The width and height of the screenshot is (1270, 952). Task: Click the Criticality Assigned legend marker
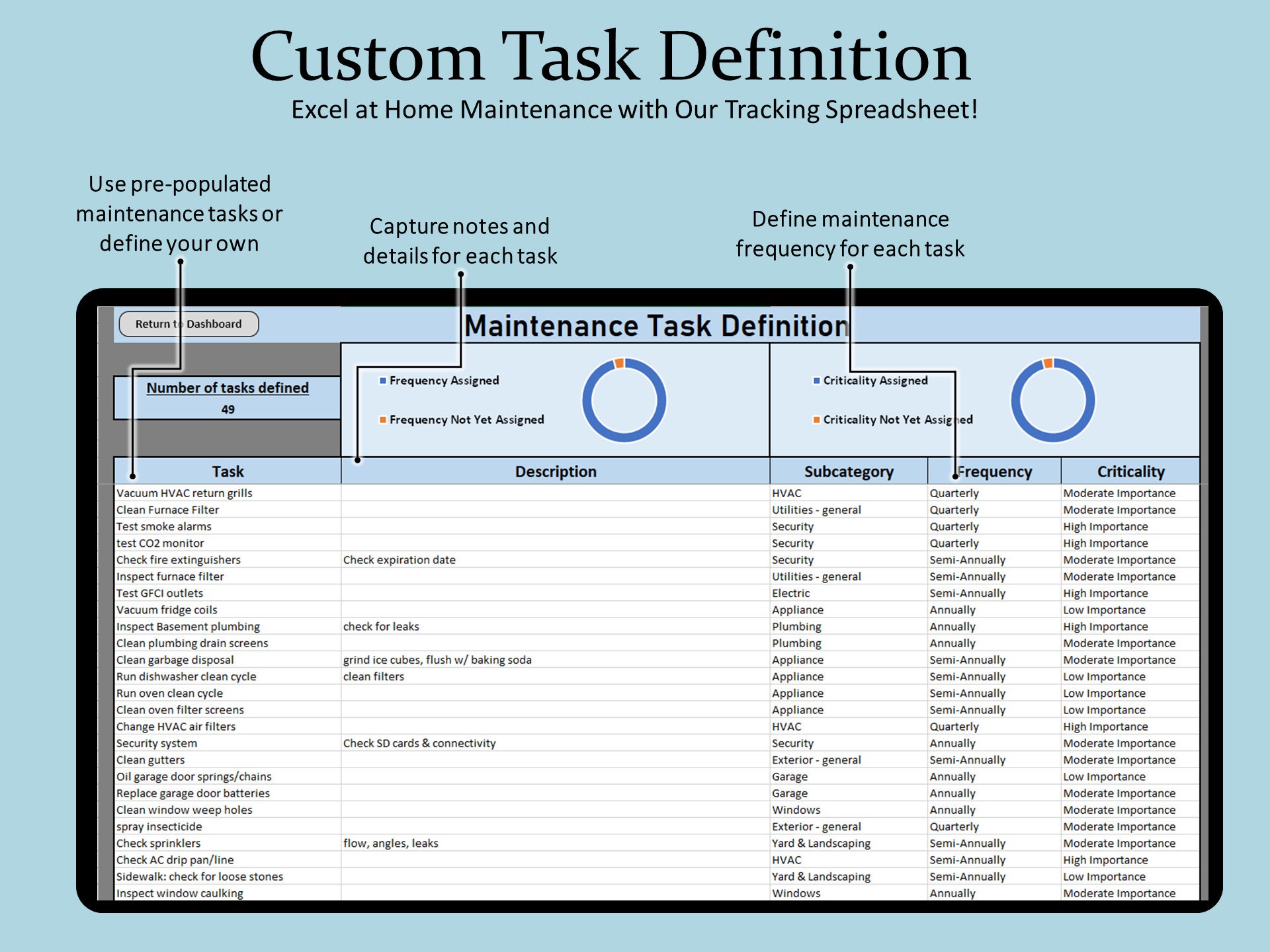(817, 381)
